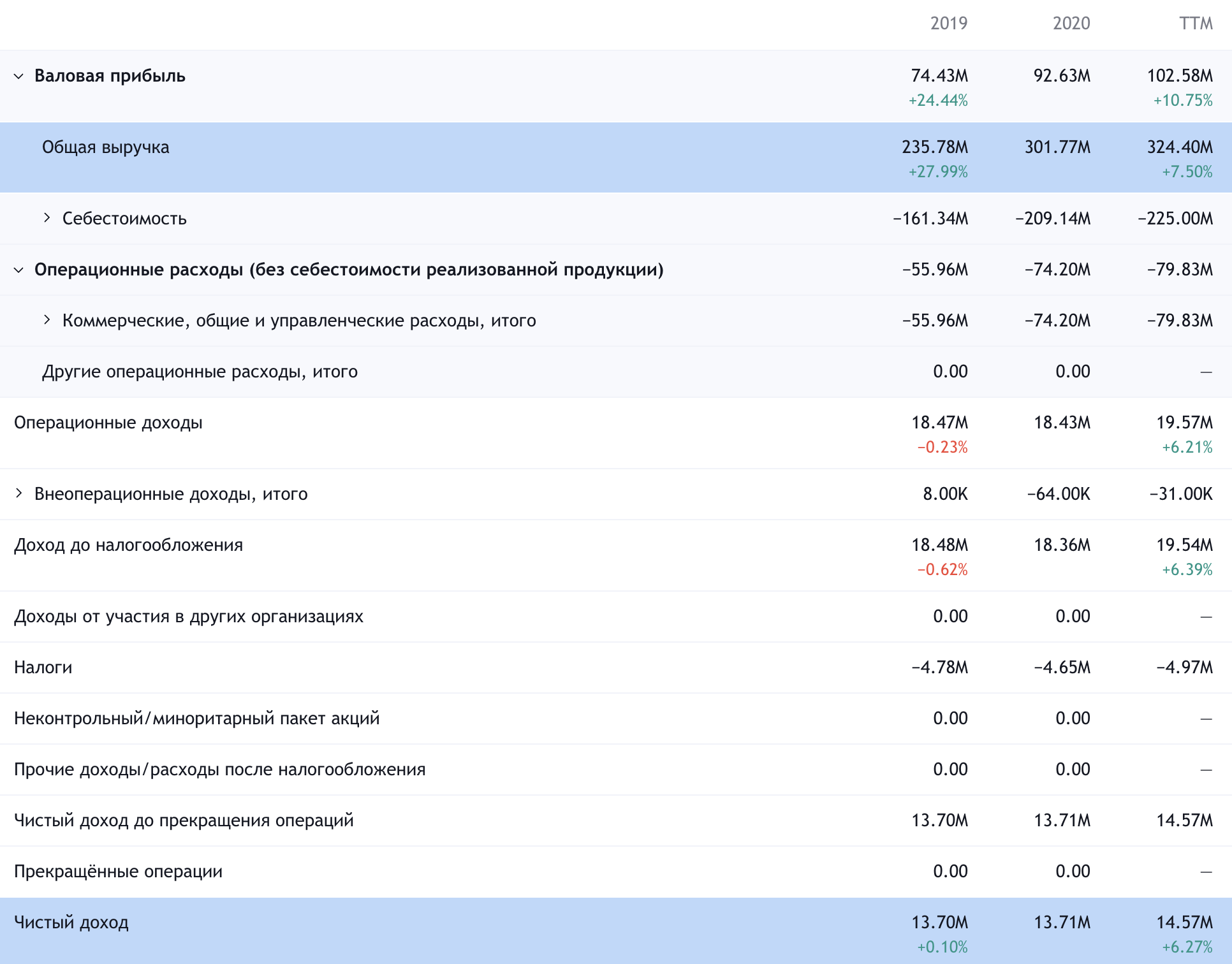The height and width of the screenshot is (964, 1232).
Task: Click the Себестоимость row label
Action: (x=124, y=219)
